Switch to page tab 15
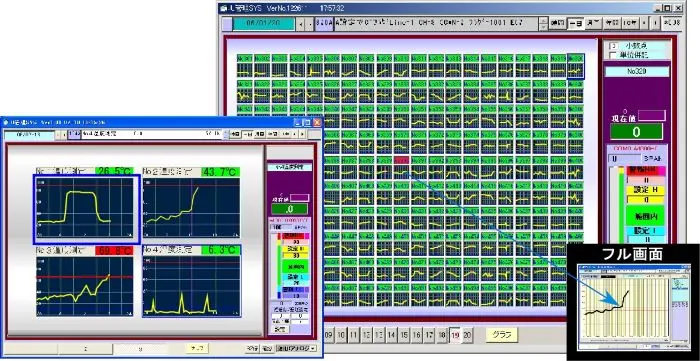Image resolution: width=700 pixels, height=361 pixels. point(404,335)
